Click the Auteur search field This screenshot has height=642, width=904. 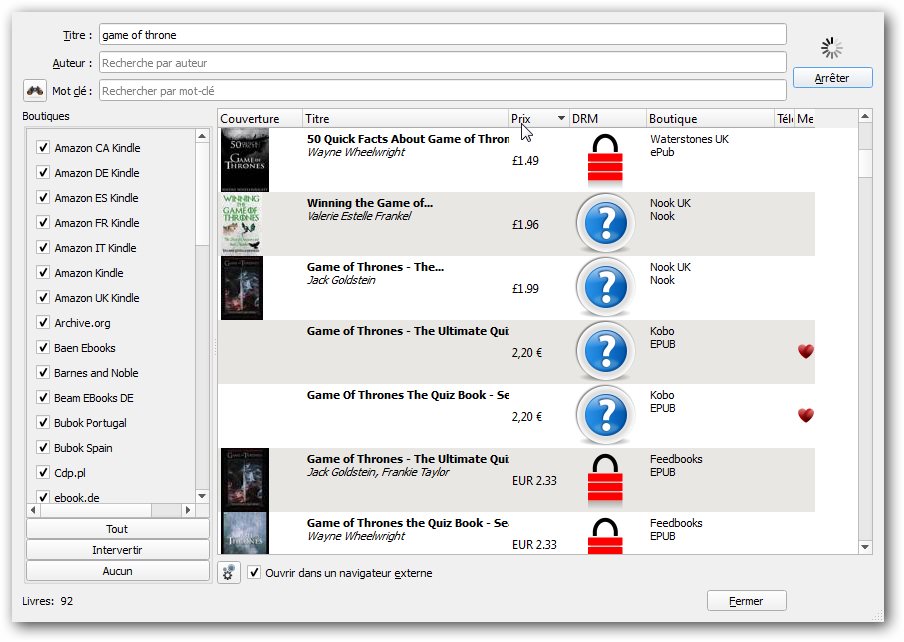point(442,63)
